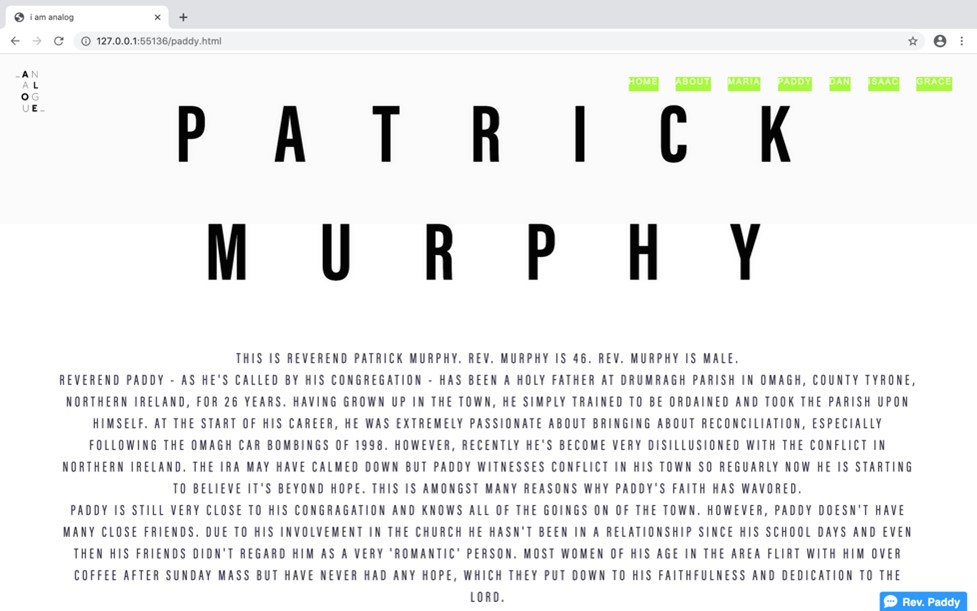Go to the HOME nav link
Screen dimensions: 977x611
643,83
